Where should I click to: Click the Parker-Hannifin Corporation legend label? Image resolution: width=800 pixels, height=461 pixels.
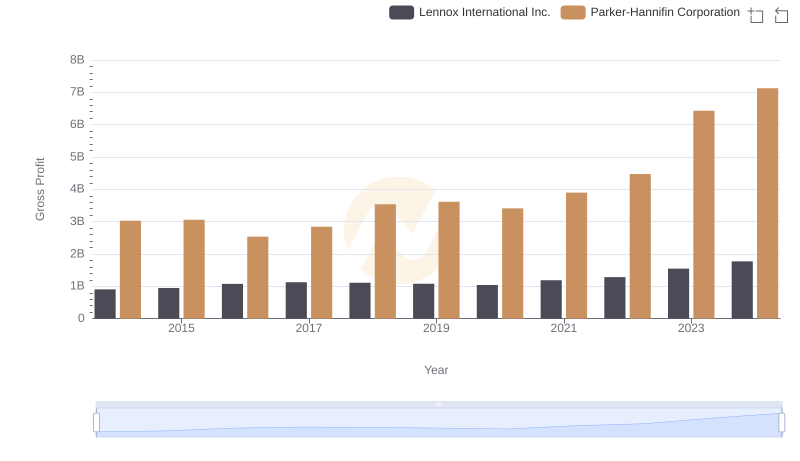[665, 12]
